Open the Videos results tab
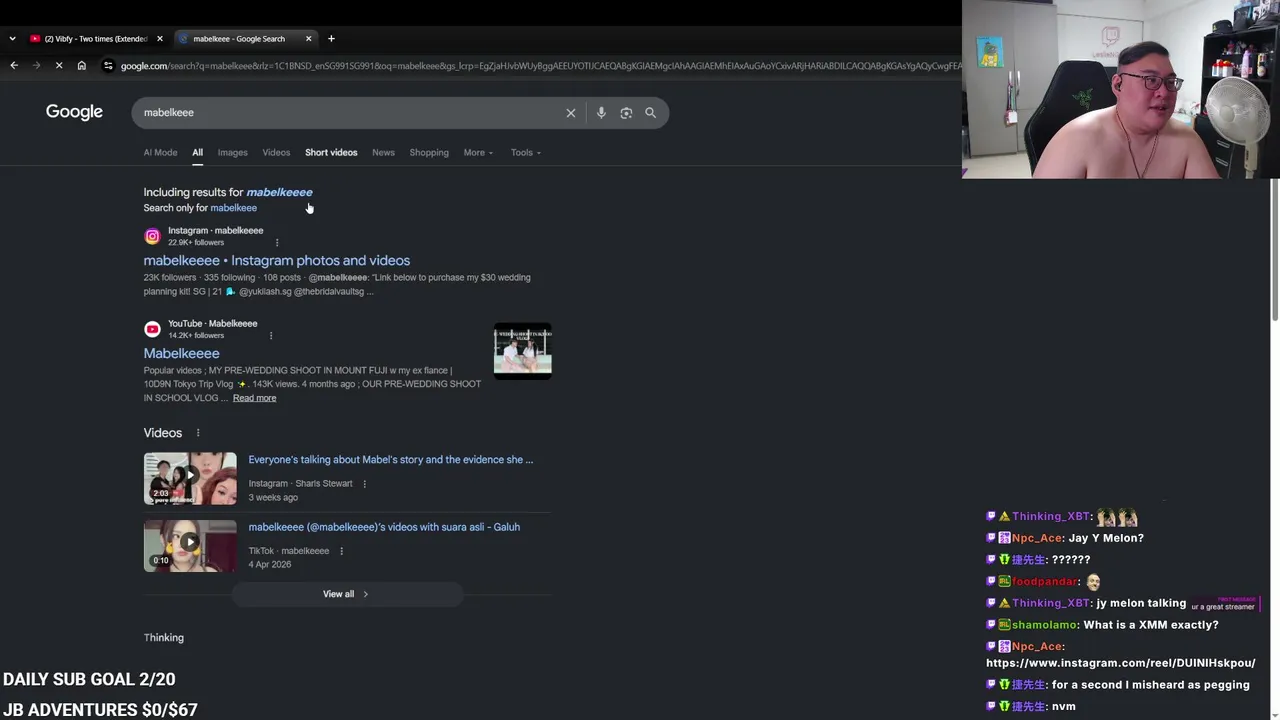The image size is (1280, 720). 276,153
